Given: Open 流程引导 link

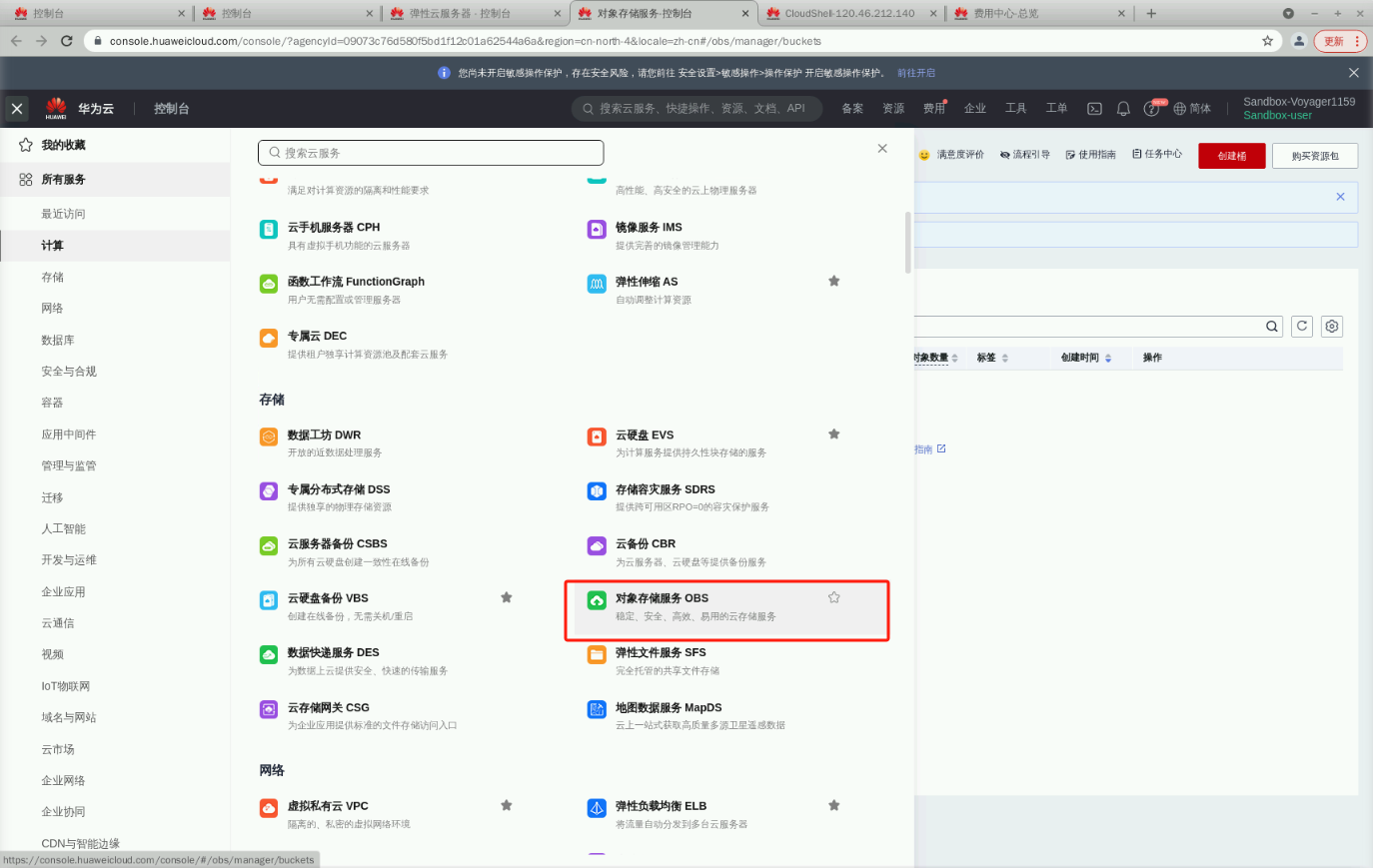Looking at the screenshot, I should 1025,155.
